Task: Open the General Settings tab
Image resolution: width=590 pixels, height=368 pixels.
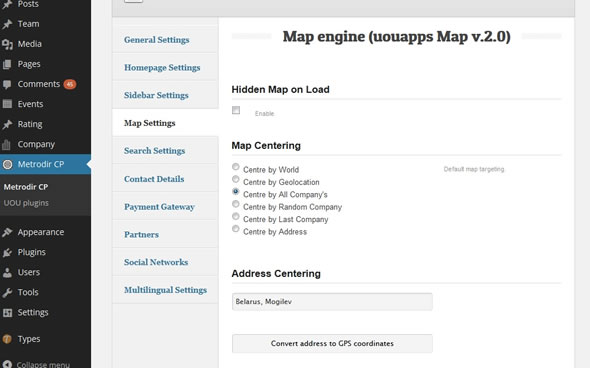Action: pos(165,40)
